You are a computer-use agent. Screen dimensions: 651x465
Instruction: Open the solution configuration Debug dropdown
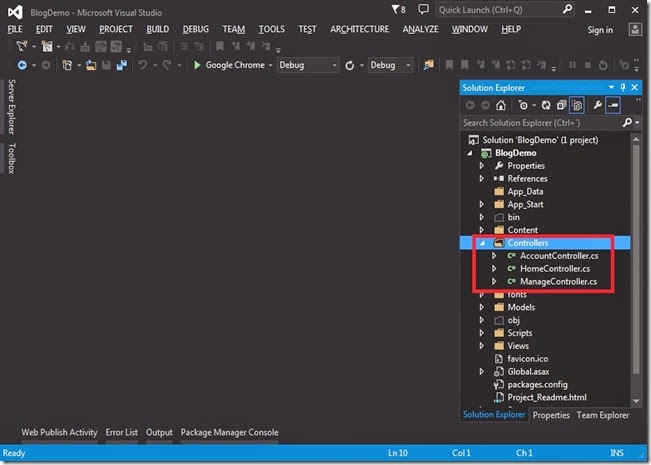coord(308,65)
